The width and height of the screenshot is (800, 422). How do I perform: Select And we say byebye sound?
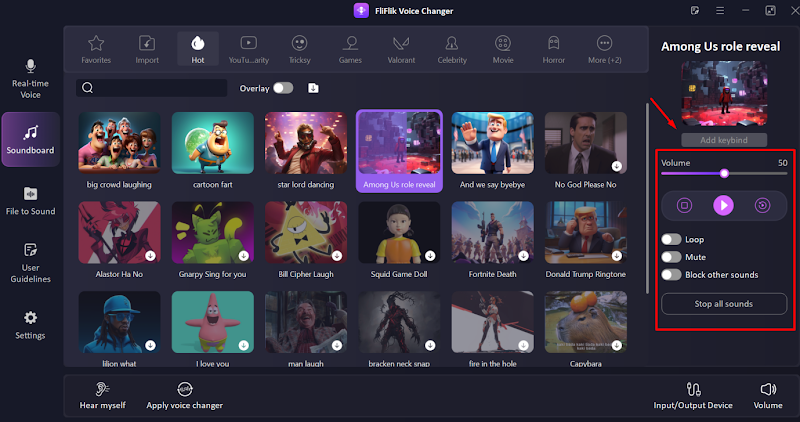(492, 151)
